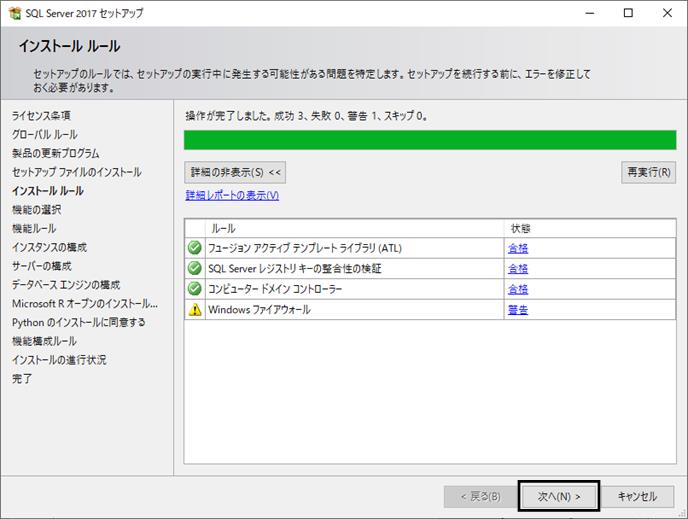Select セットアップ ファイルのインストール step in sidebar

77,172
